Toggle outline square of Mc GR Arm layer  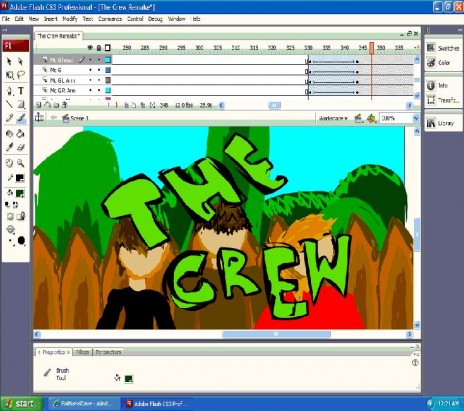(x=108, y=90)
